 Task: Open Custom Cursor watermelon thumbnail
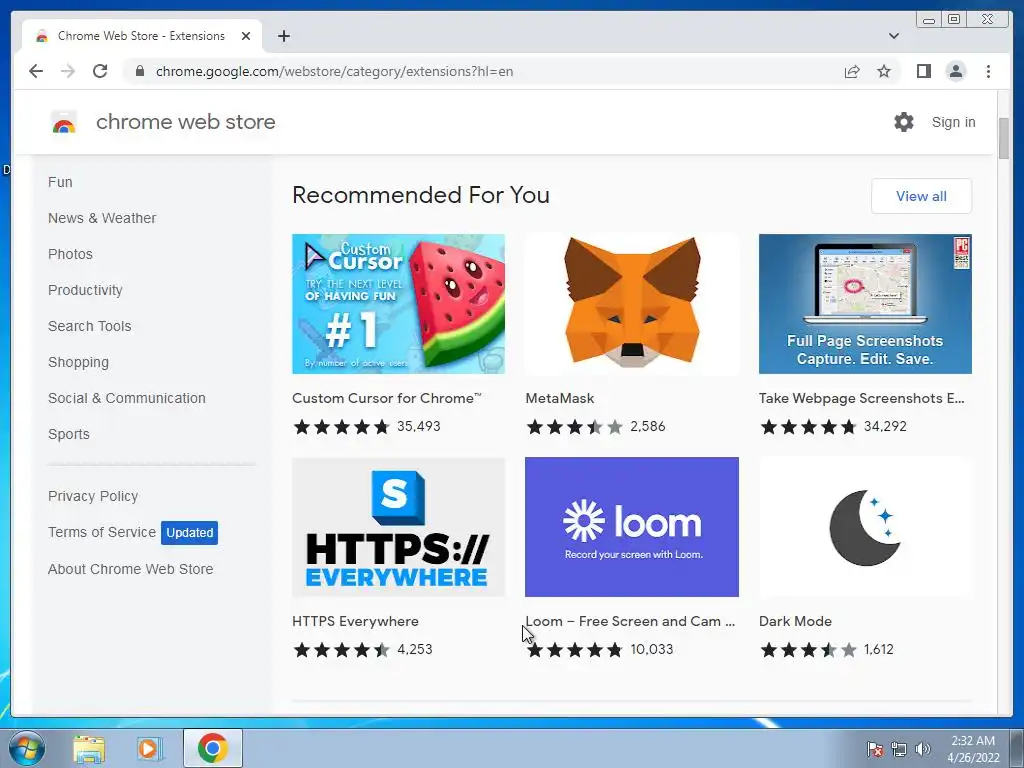click(398, 304)
